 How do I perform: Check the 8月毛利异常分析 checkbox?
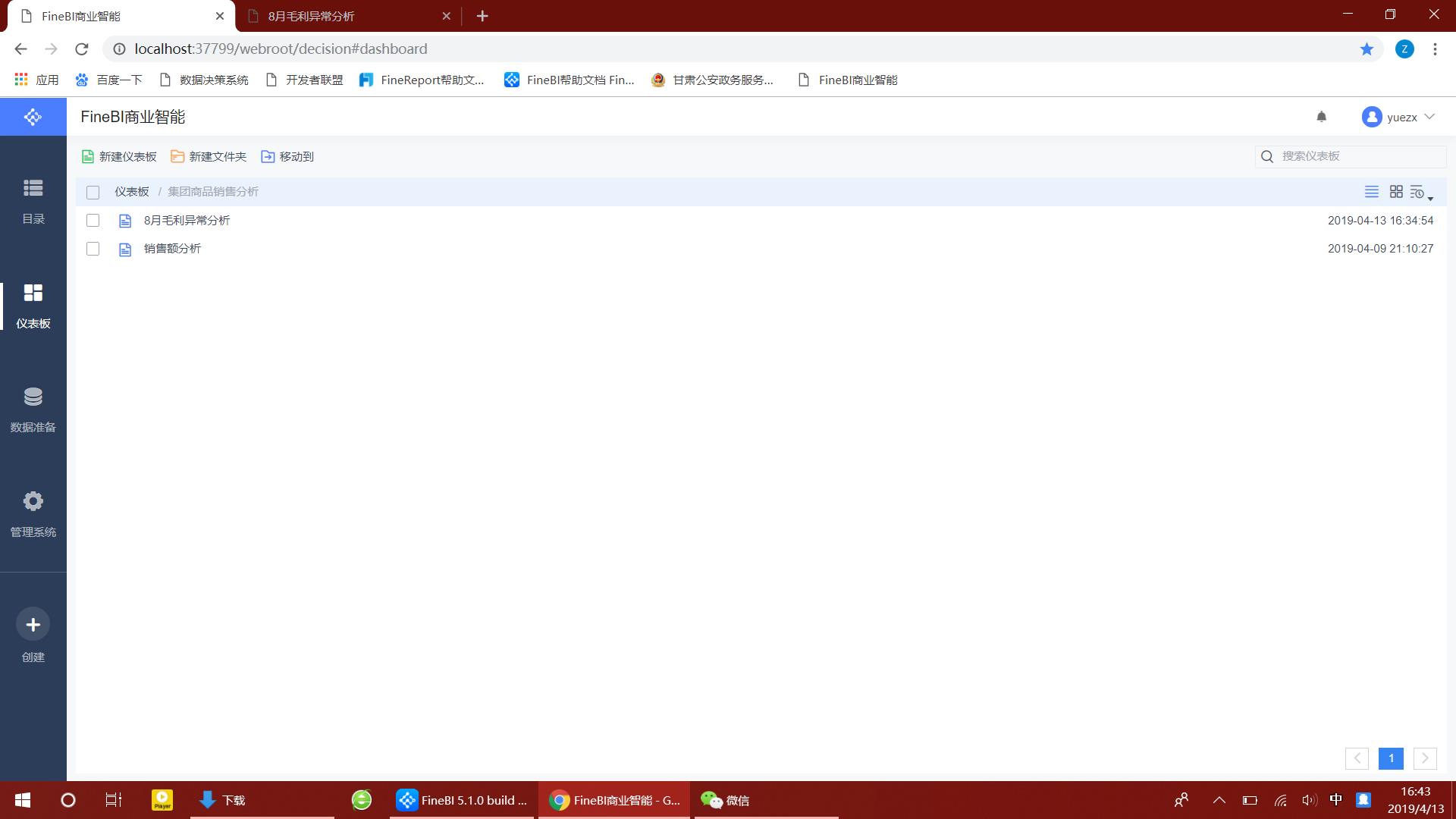point(93,220)
